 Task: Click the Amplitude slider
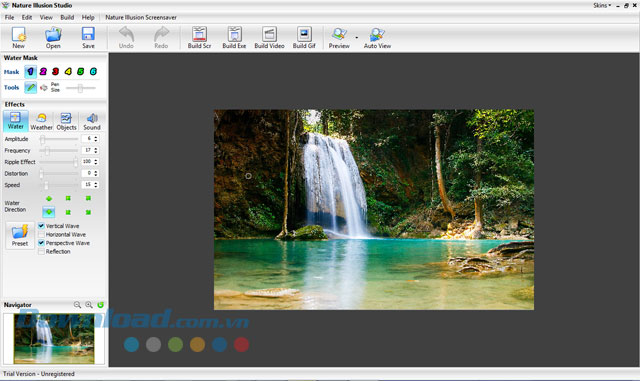[x=59, y=139]
